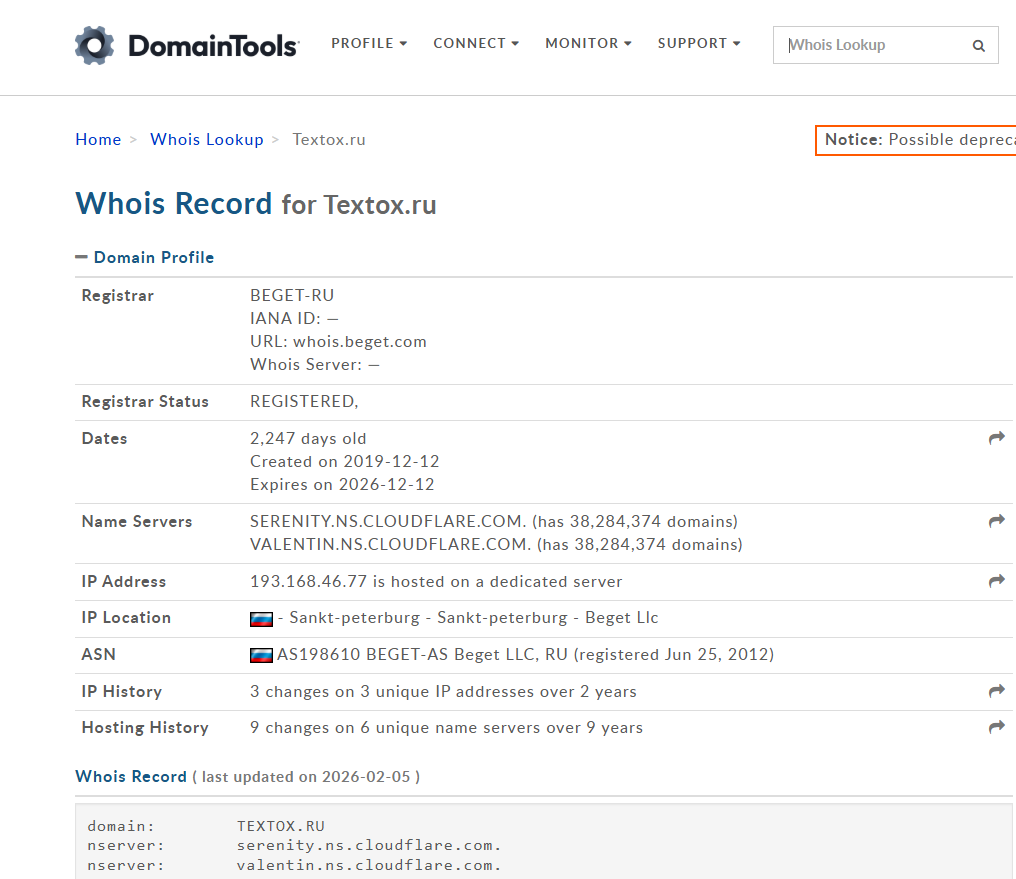Click the share arrow in IP History row

tap(997, 691)
